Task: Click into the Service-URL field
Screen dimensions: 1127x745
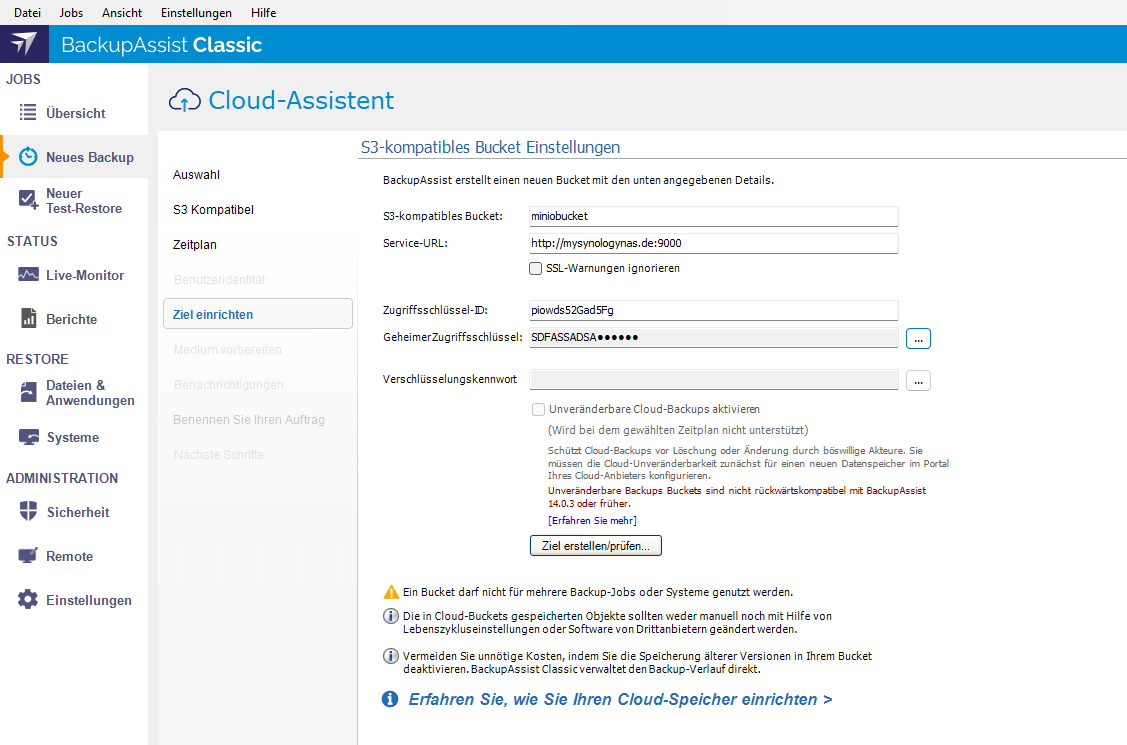Action: [712, 243]
